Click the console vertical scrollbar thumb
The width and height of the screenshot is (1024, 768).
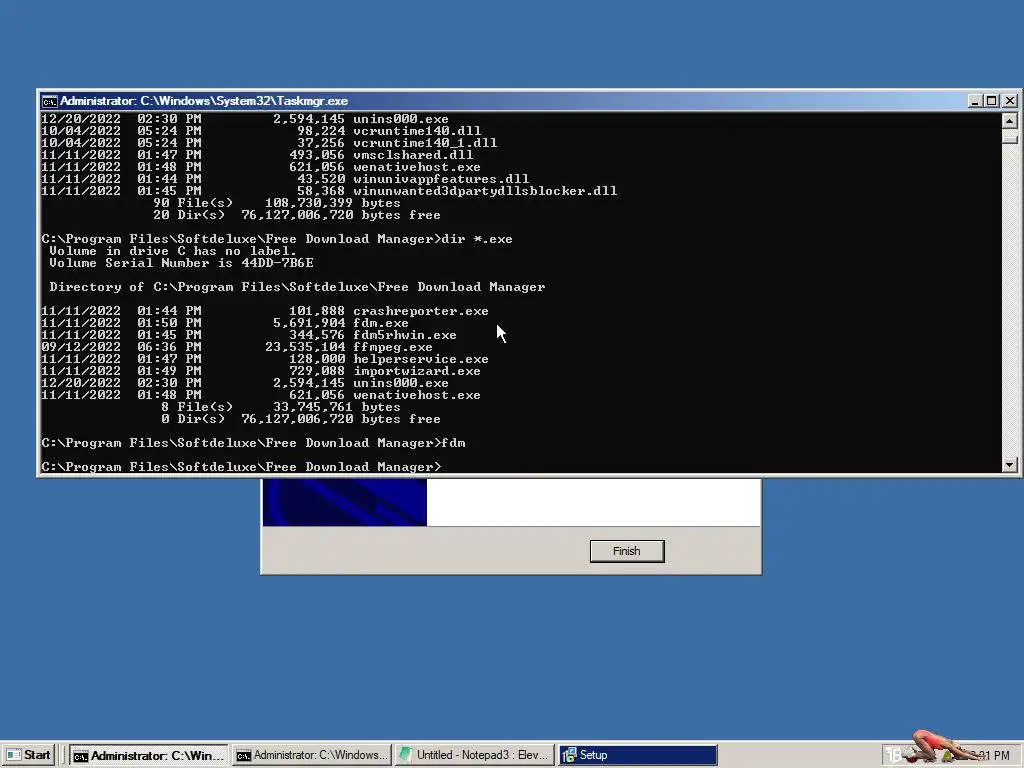pyautogui.click(x=1009, y=138)
